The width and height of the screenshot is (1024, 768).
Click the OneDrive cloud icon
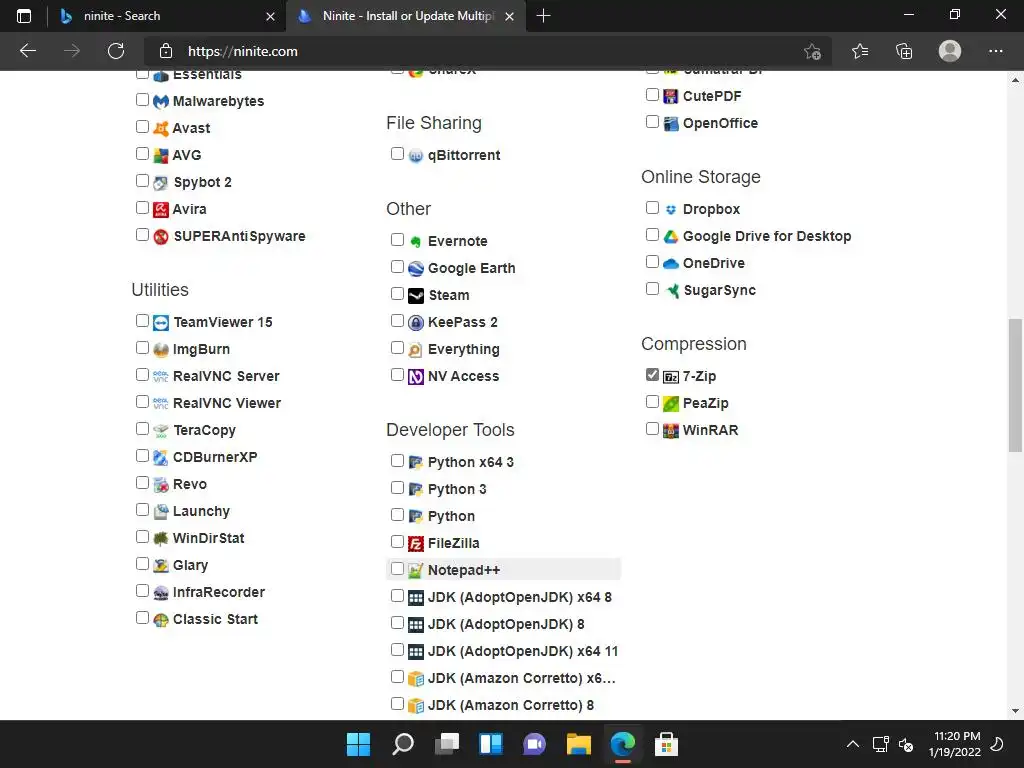671,263
